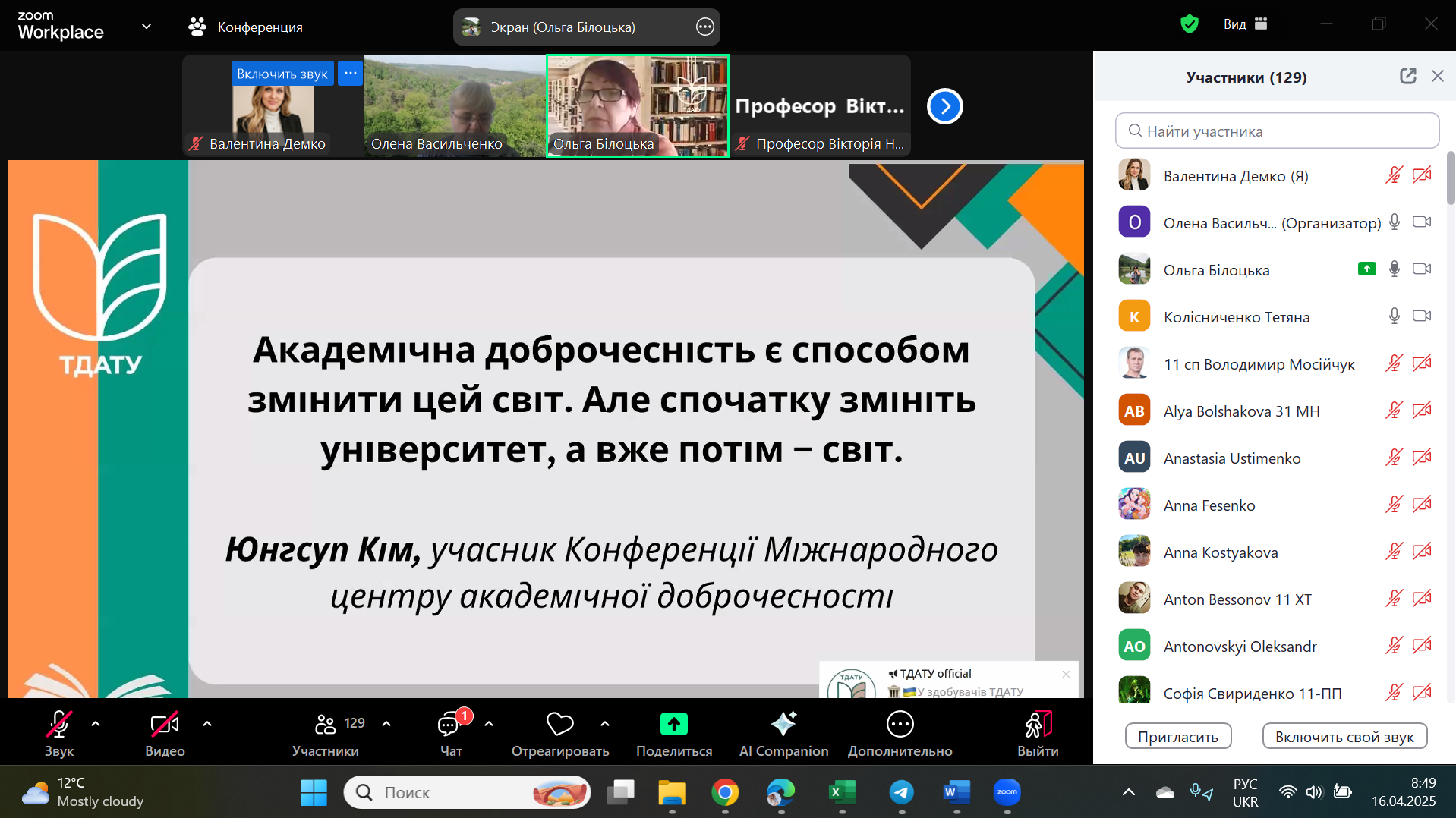Click microphone icon for Ольга Білоцька in list
This screenshot has height=818, width=1456.
tap(1395, 269)
